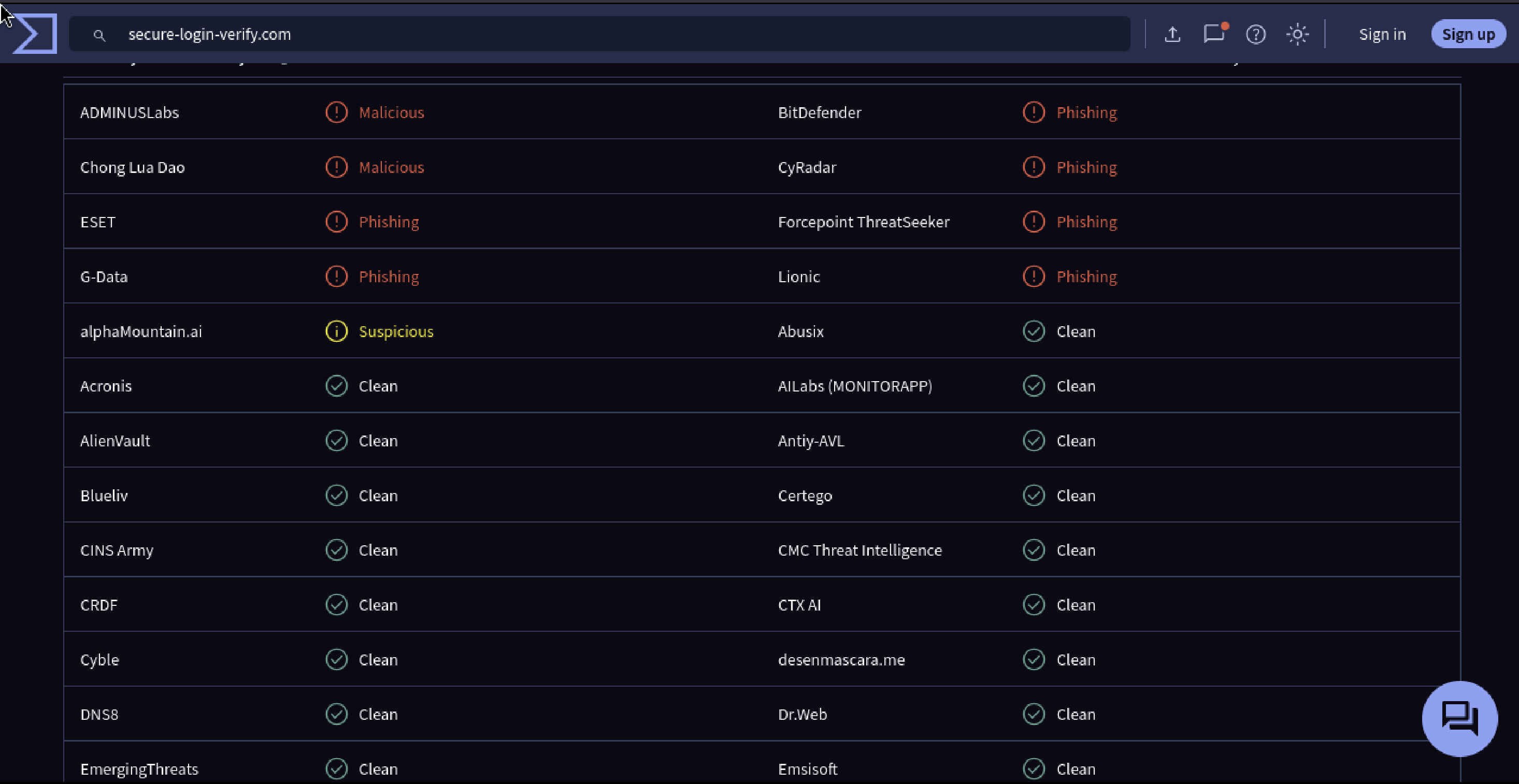Click the Clean verdict for Dr.Web
This screenshot has width=1519, height=784.
pyautogui.click(x=1076, y=715)
